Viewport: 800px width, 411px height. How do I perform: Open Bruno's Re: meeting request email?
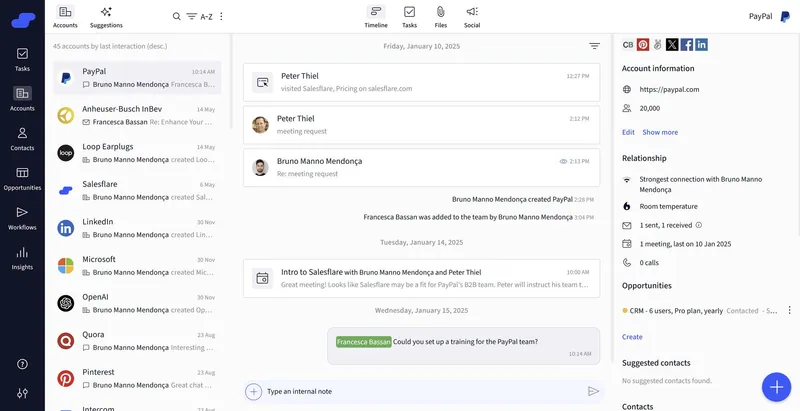click(x=421, y=167)
